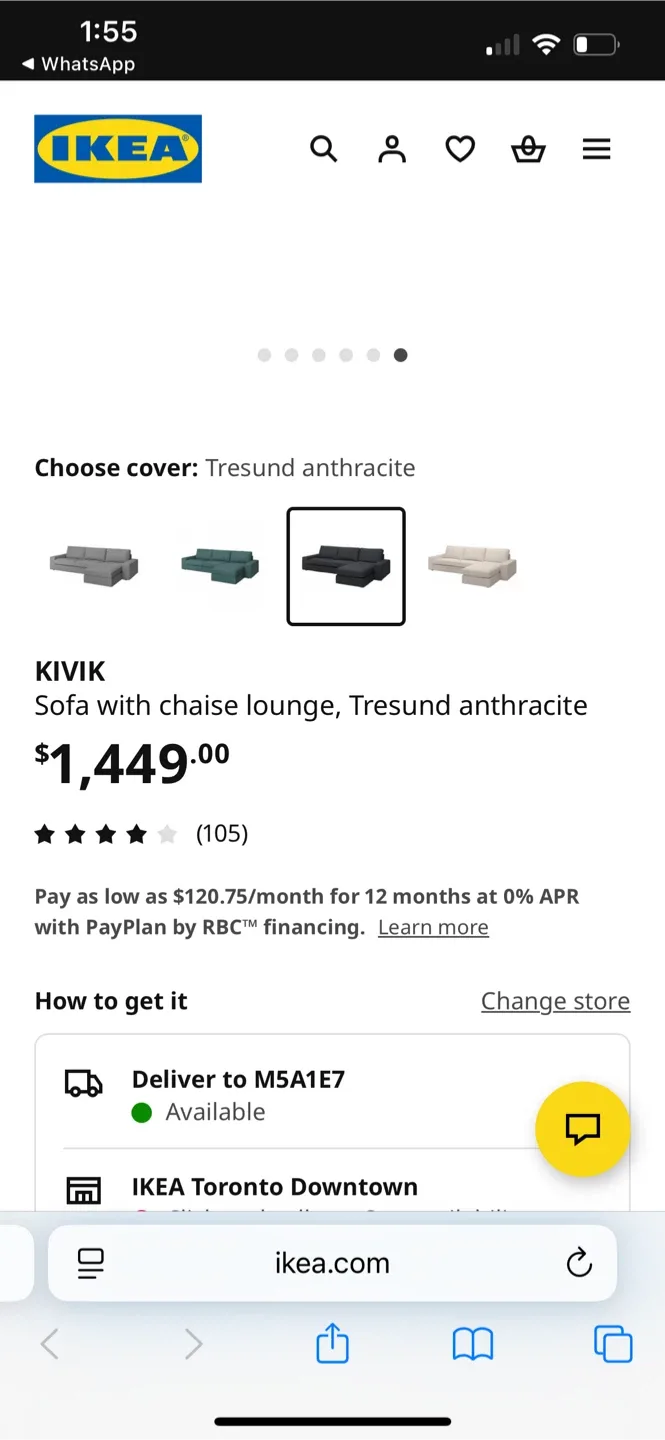Viewport: 665px width, 1440px height.
Task: Tap the ikea.com address bar
Action: point(332,1262)
